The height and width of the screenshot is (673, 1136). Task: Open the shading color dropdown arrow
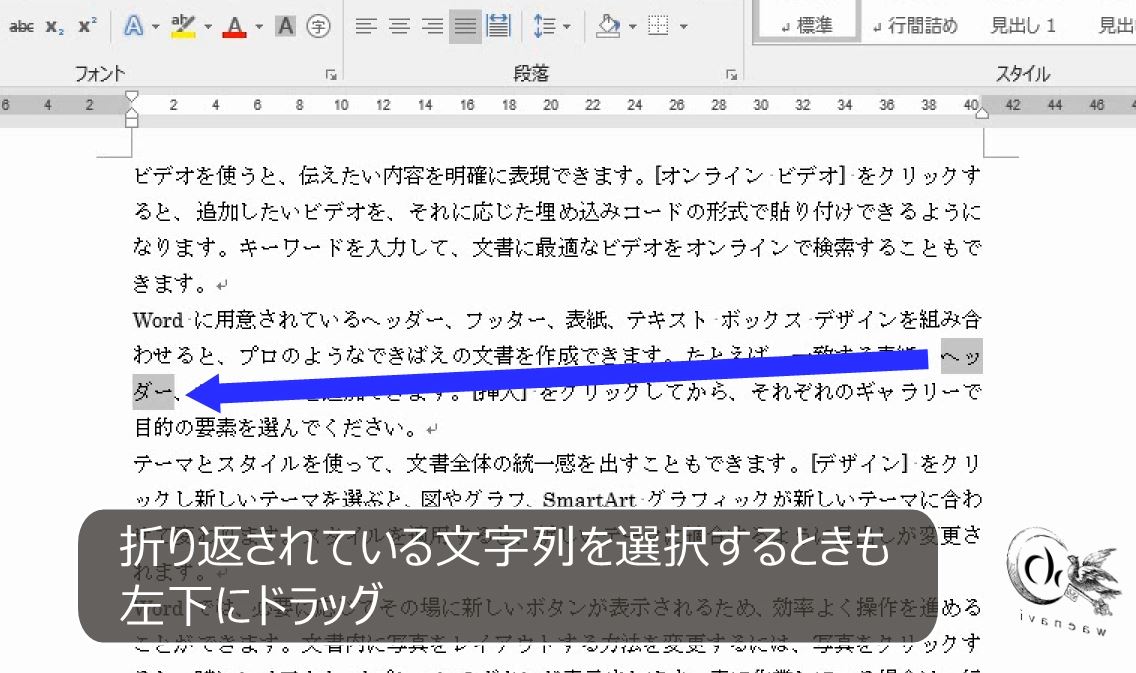[632, 27]
